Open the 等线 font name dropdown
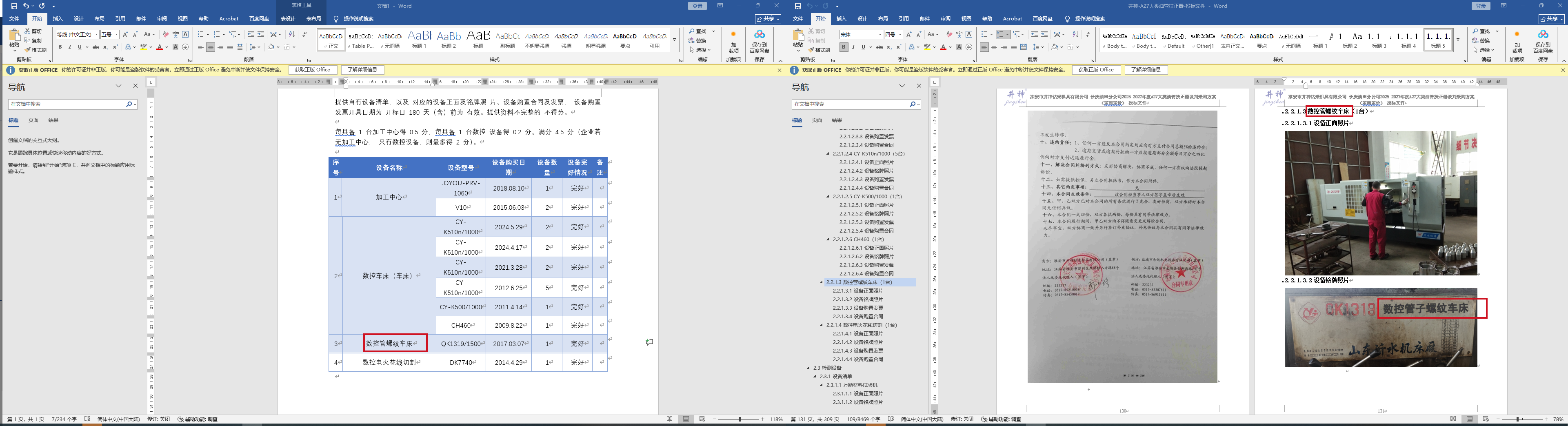The width and height of the screenshot is (1568, 426). [96, 35]
